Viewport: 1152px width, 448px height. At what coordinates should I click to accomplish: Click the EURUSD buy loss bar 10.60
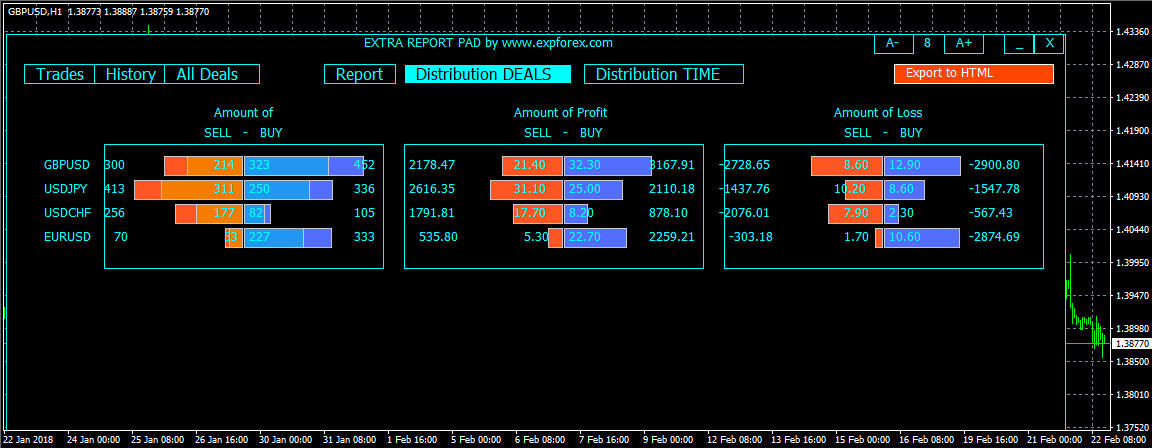922,237
